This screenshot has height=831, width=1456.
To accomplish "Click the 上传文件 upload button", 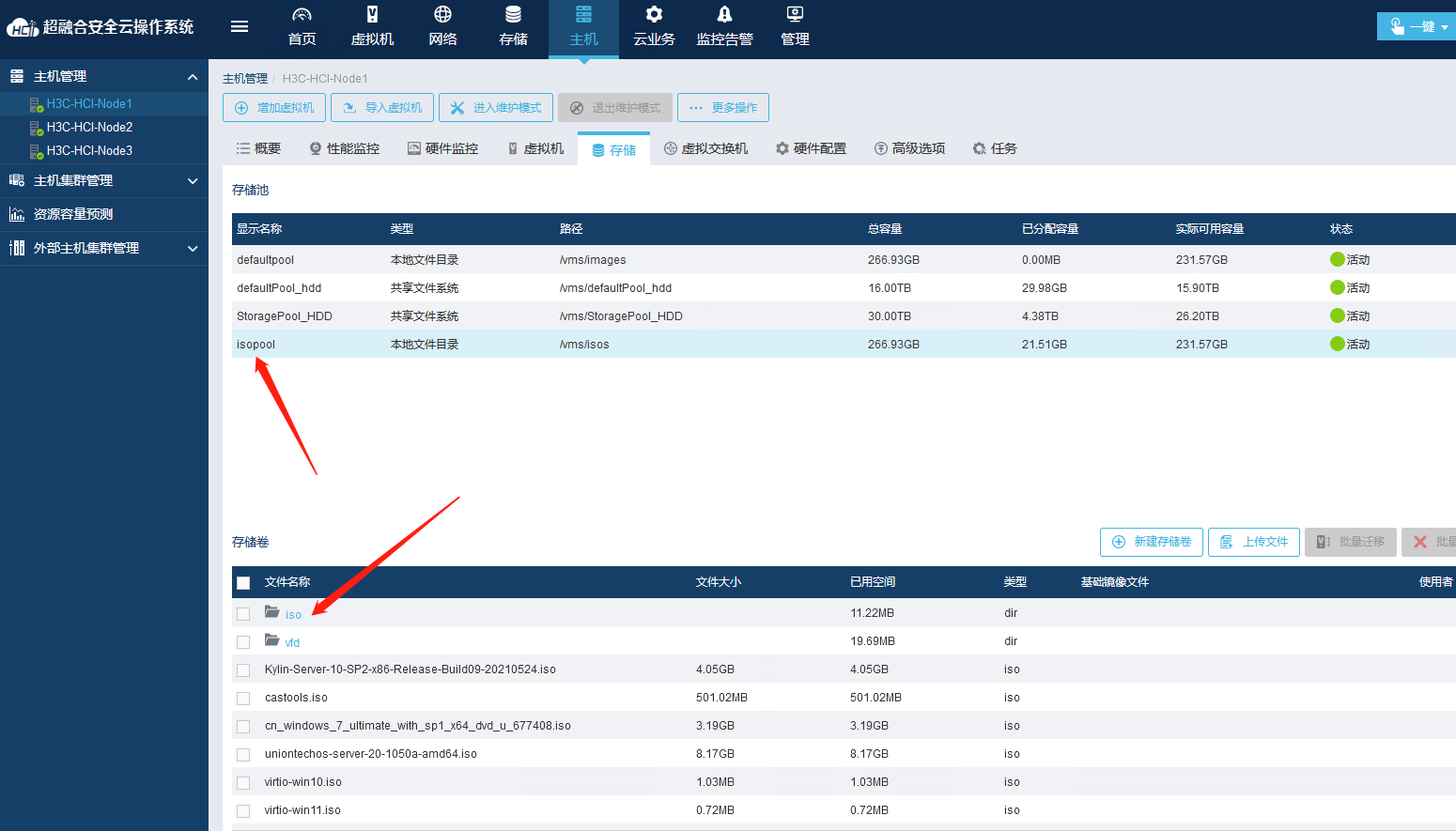I will (1254, 542).
